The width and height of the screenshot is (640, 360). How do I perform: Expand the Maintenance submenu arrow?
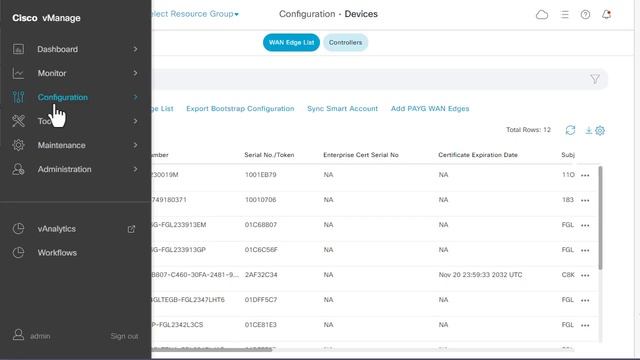click(135, 145)
